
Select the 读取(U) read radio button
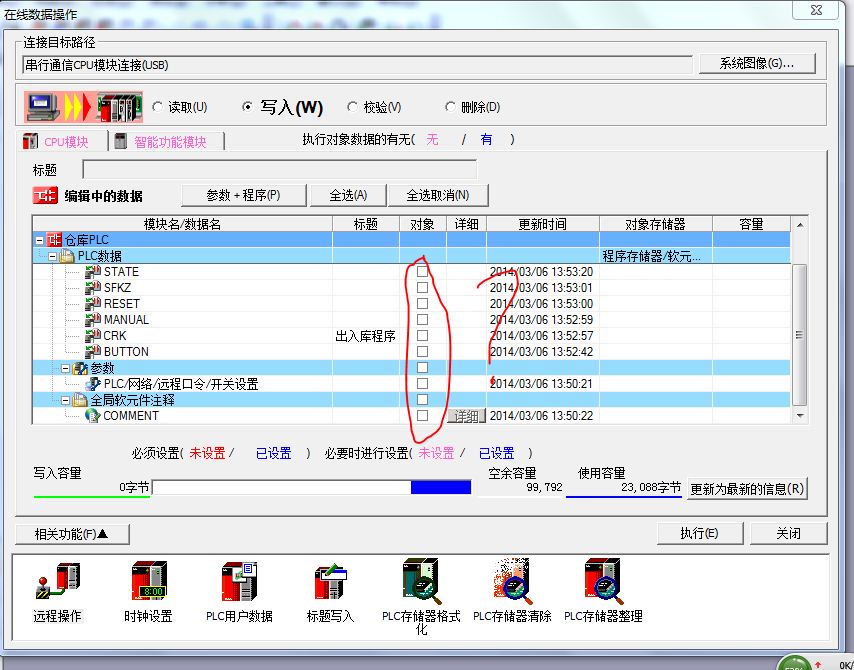[157, 107]
